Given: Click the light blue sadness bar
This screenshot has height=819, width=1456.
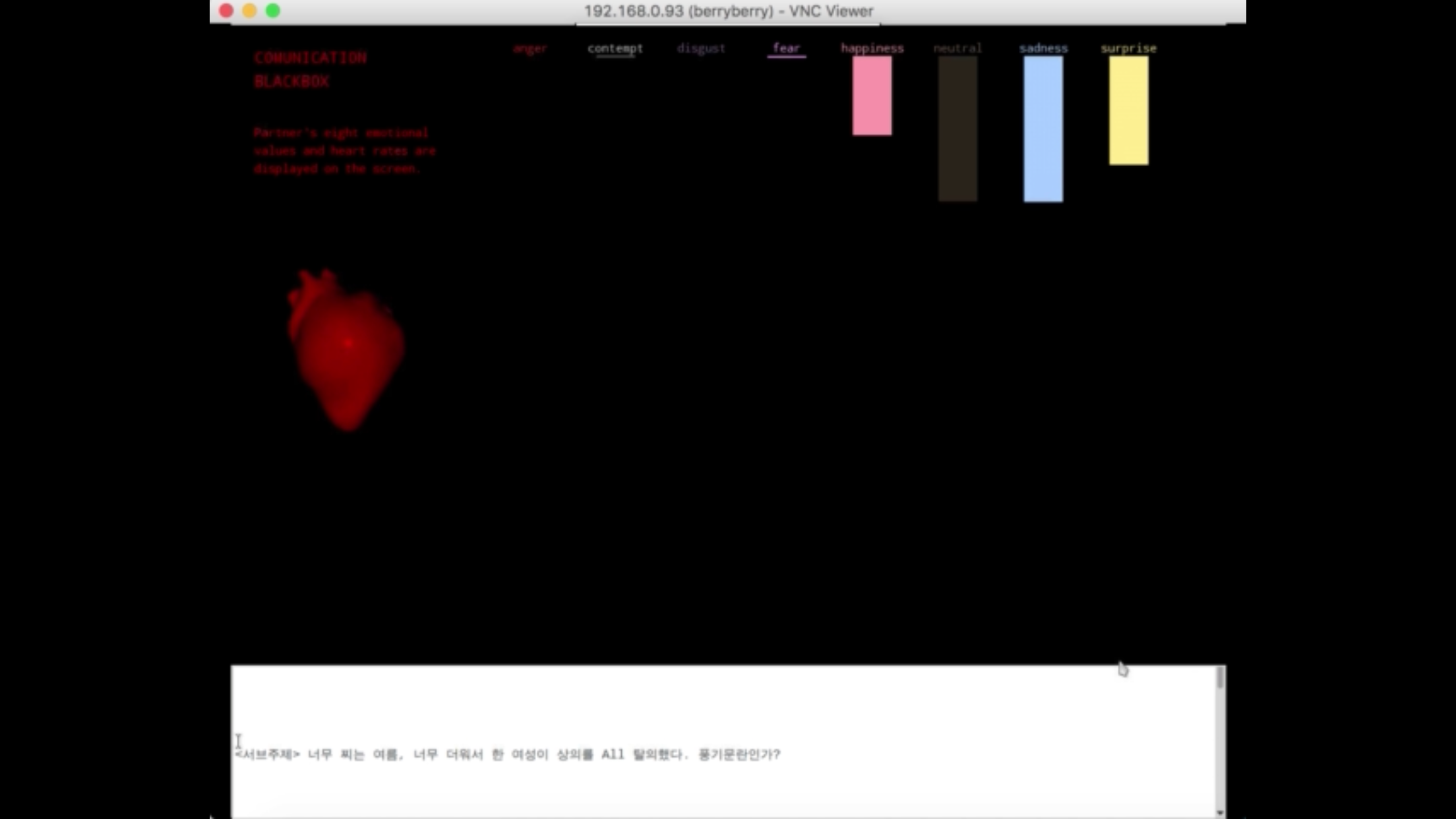Looking at the screenshot, I should click(1043, 129).
